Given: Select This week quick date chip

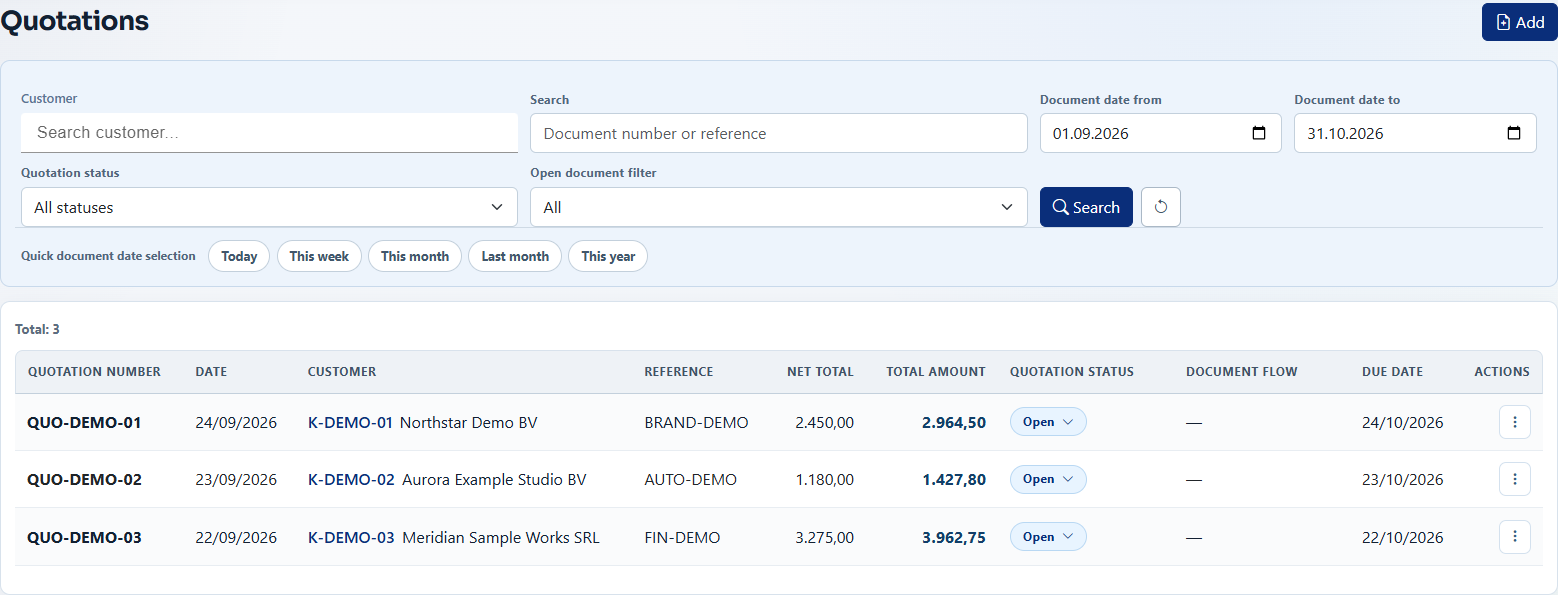Looking at the screenshot, I should [x=319, y=256].
